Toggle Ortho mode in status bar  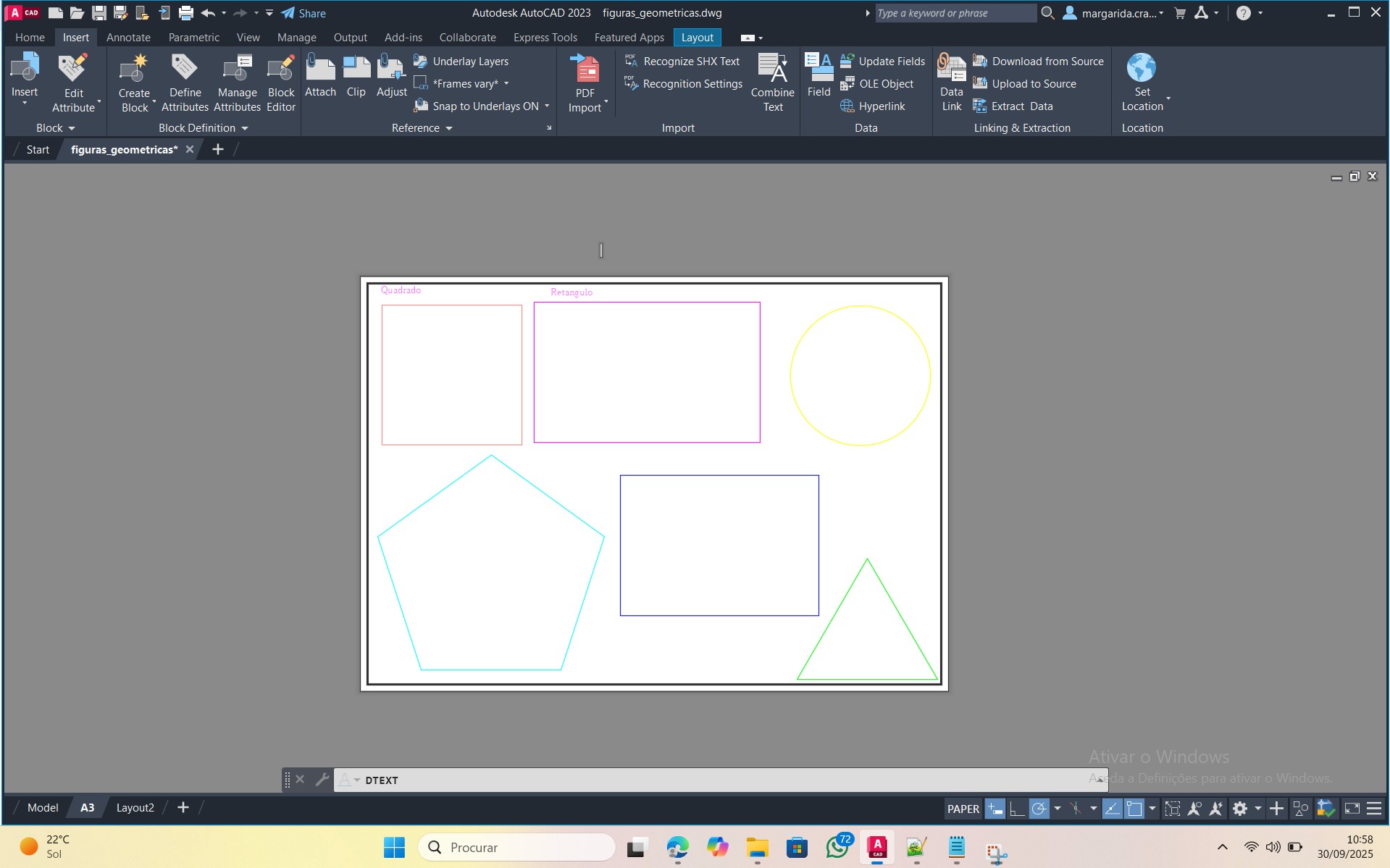point(1017,809)
